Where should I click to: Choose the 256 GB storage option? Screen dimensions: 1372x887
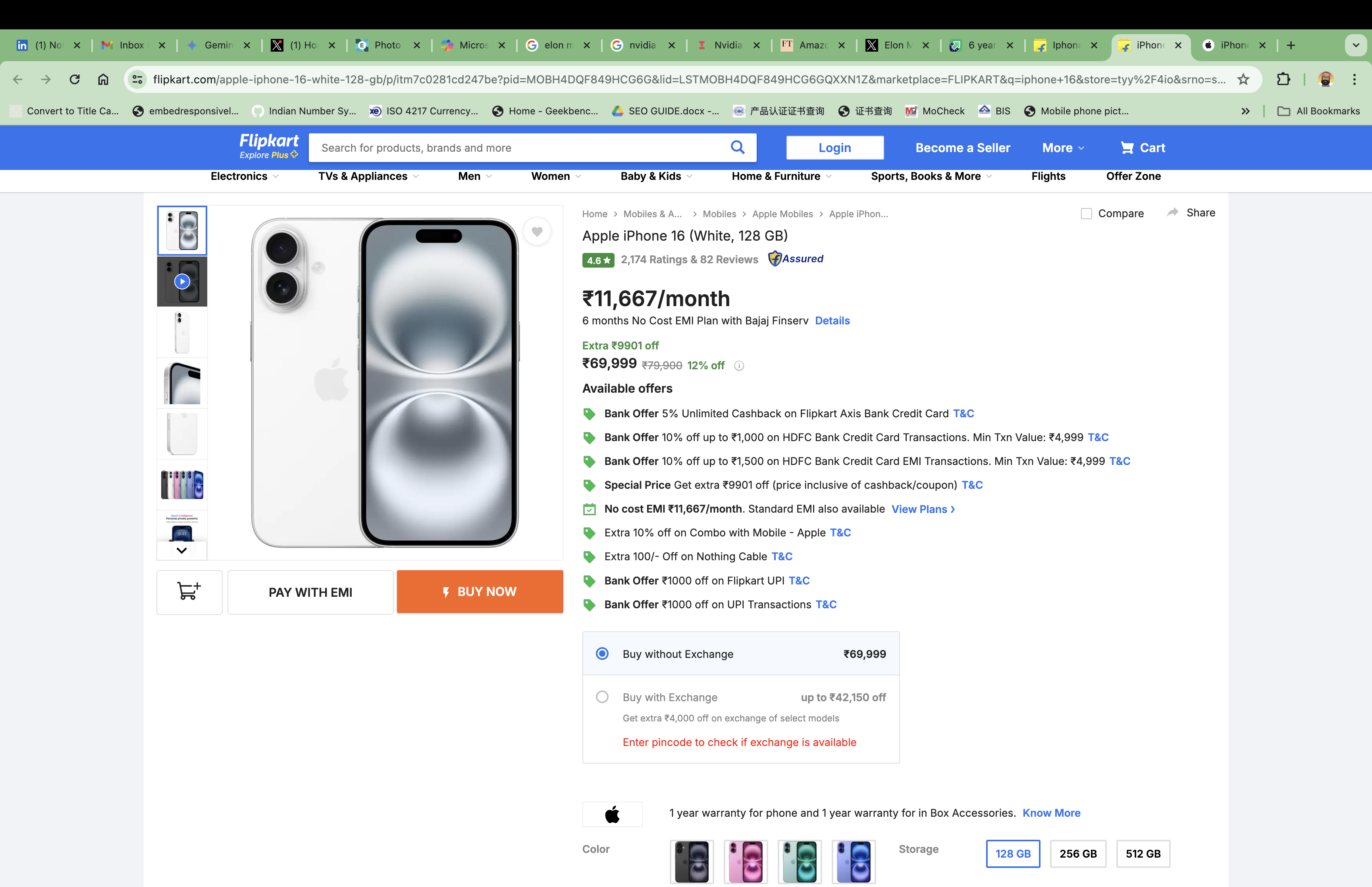[1078, 854]
